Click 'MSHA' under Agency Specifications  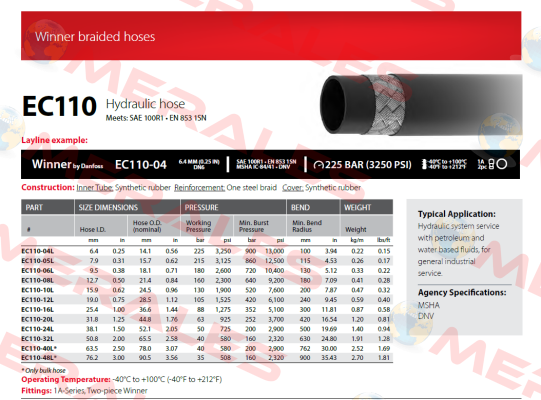coord(429,305)
